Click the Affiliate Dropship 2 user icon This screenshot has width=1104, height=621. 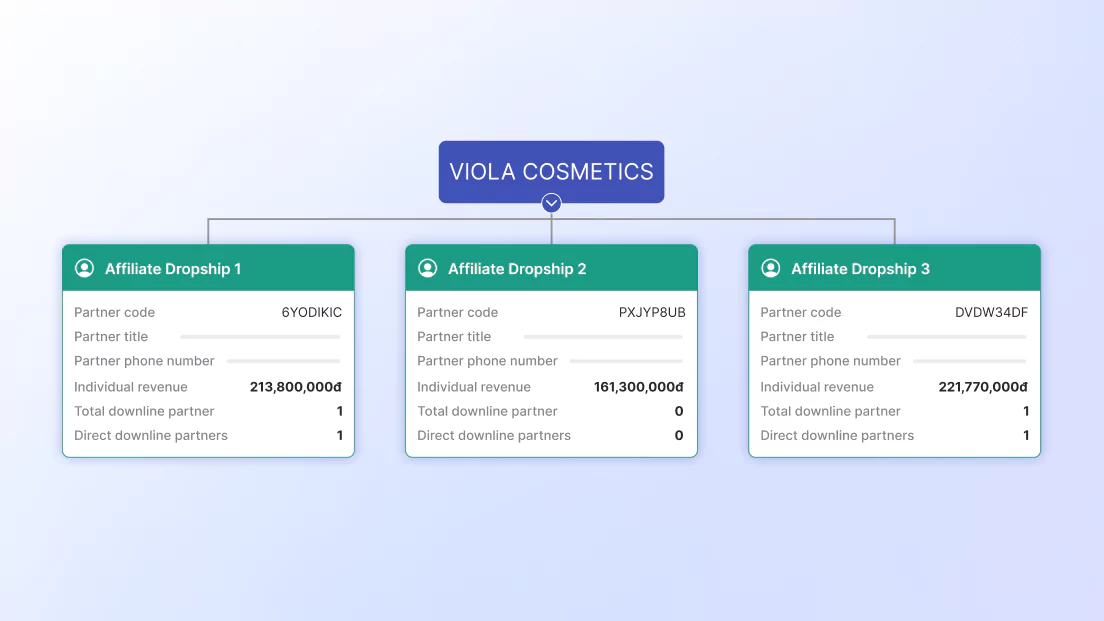427,268
